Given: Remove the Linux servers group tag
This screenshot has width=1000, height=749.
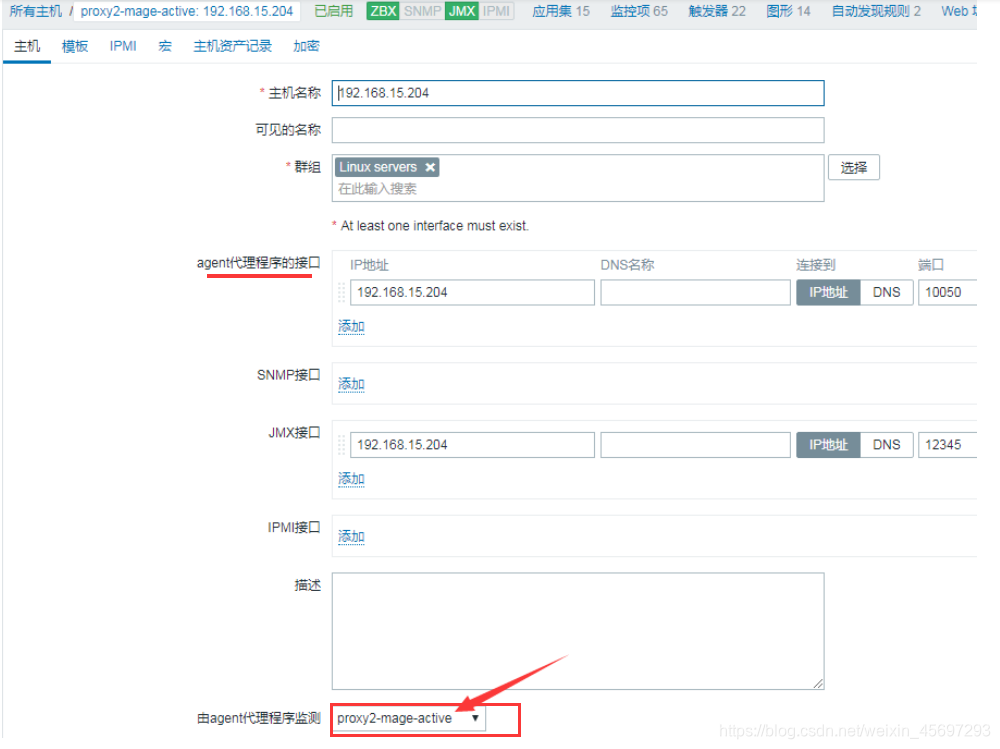Looking at the screenshot, I should (430, 167).
